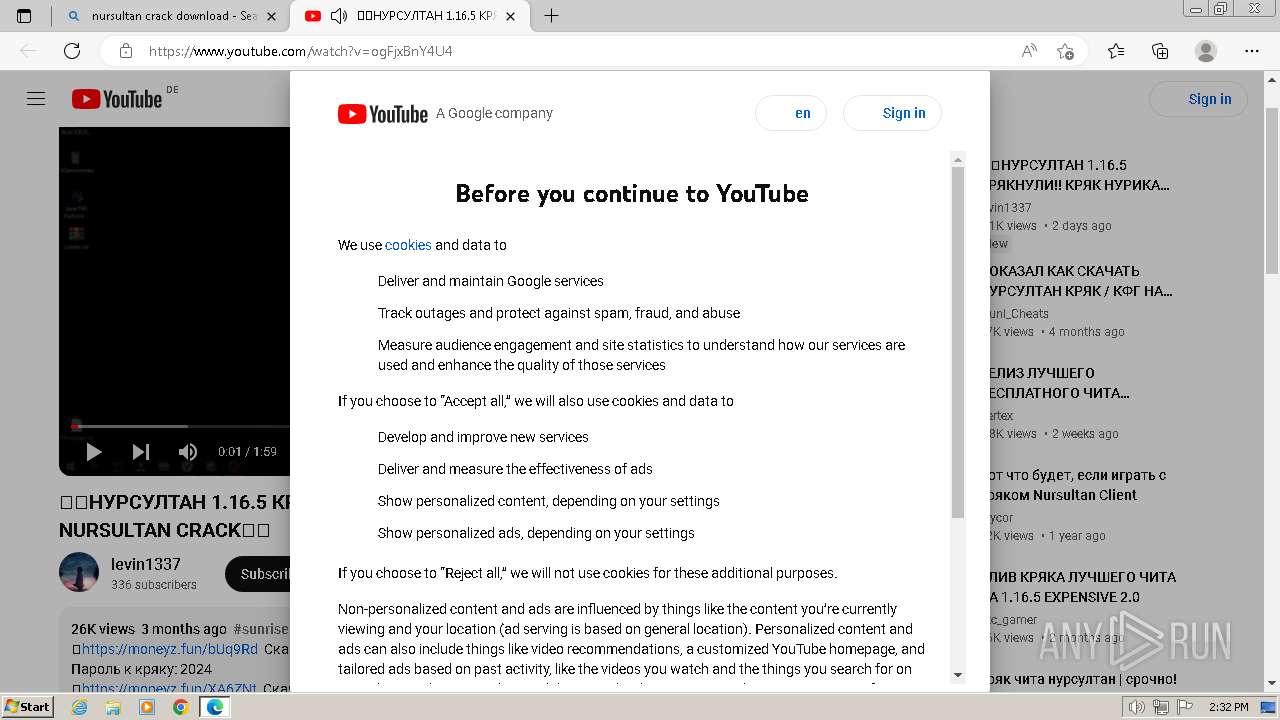Play the video with the play button
Image resolution: width=1280 pixels, height=720 pixels.
(93, 452)
